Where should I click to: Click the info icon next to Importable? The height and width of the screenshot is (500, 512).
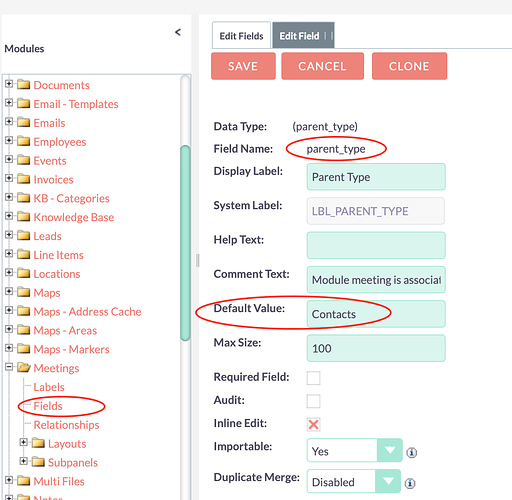pyautogui.click(x=412, y=452)
